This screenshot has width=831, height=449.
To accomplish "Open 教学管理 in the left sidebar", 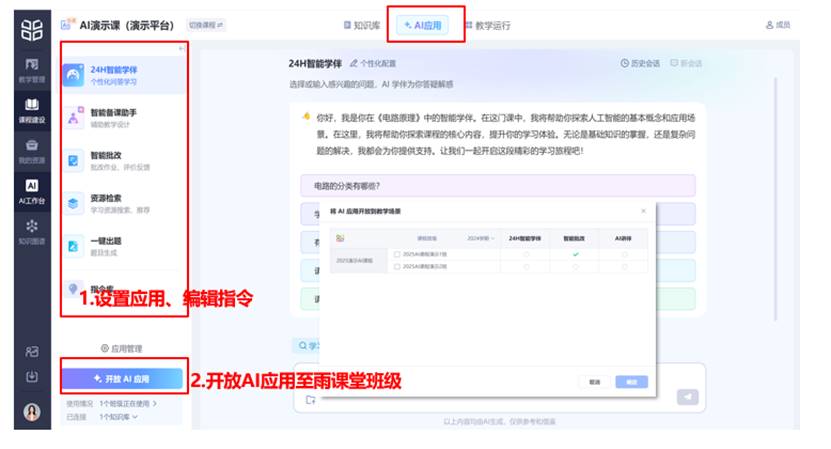I will pos(32,68).
